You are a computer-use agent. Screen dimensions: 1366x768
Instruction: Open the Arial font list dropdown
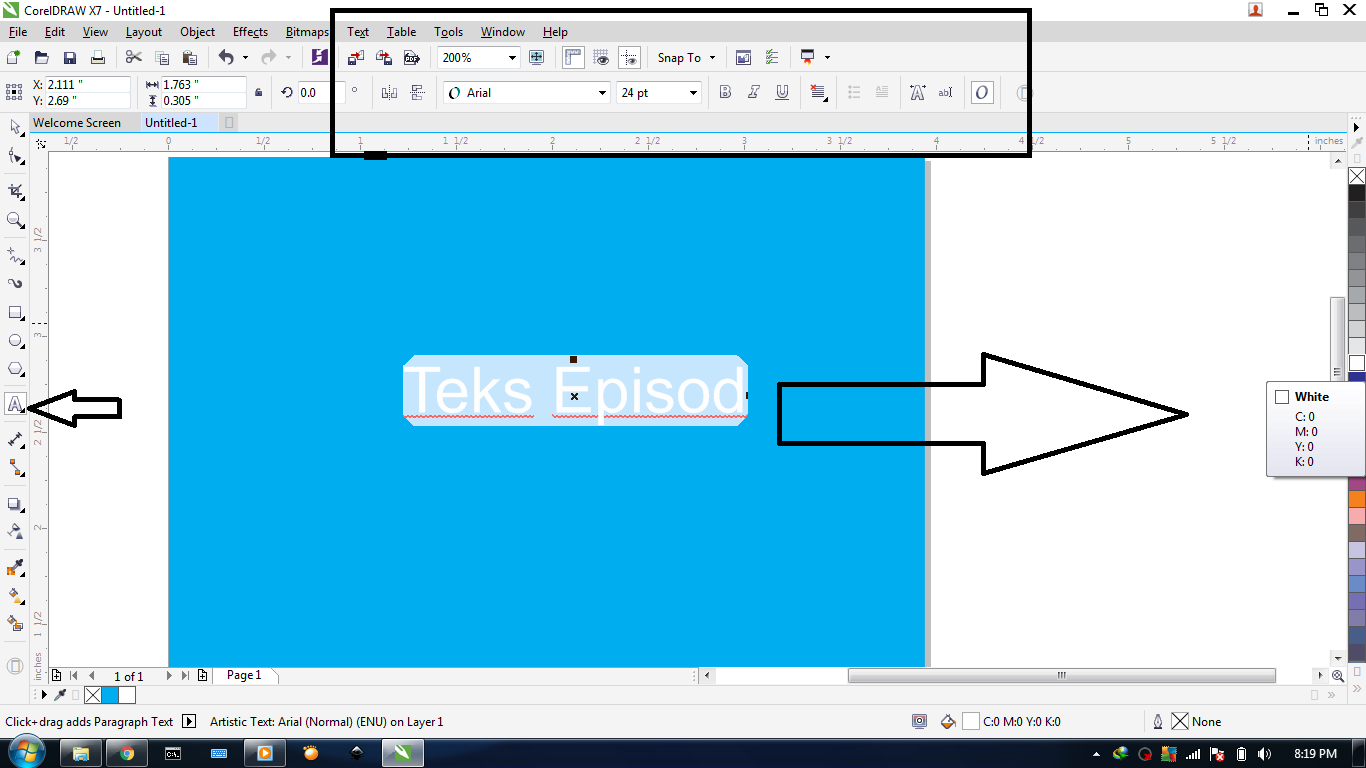[602, 93]
